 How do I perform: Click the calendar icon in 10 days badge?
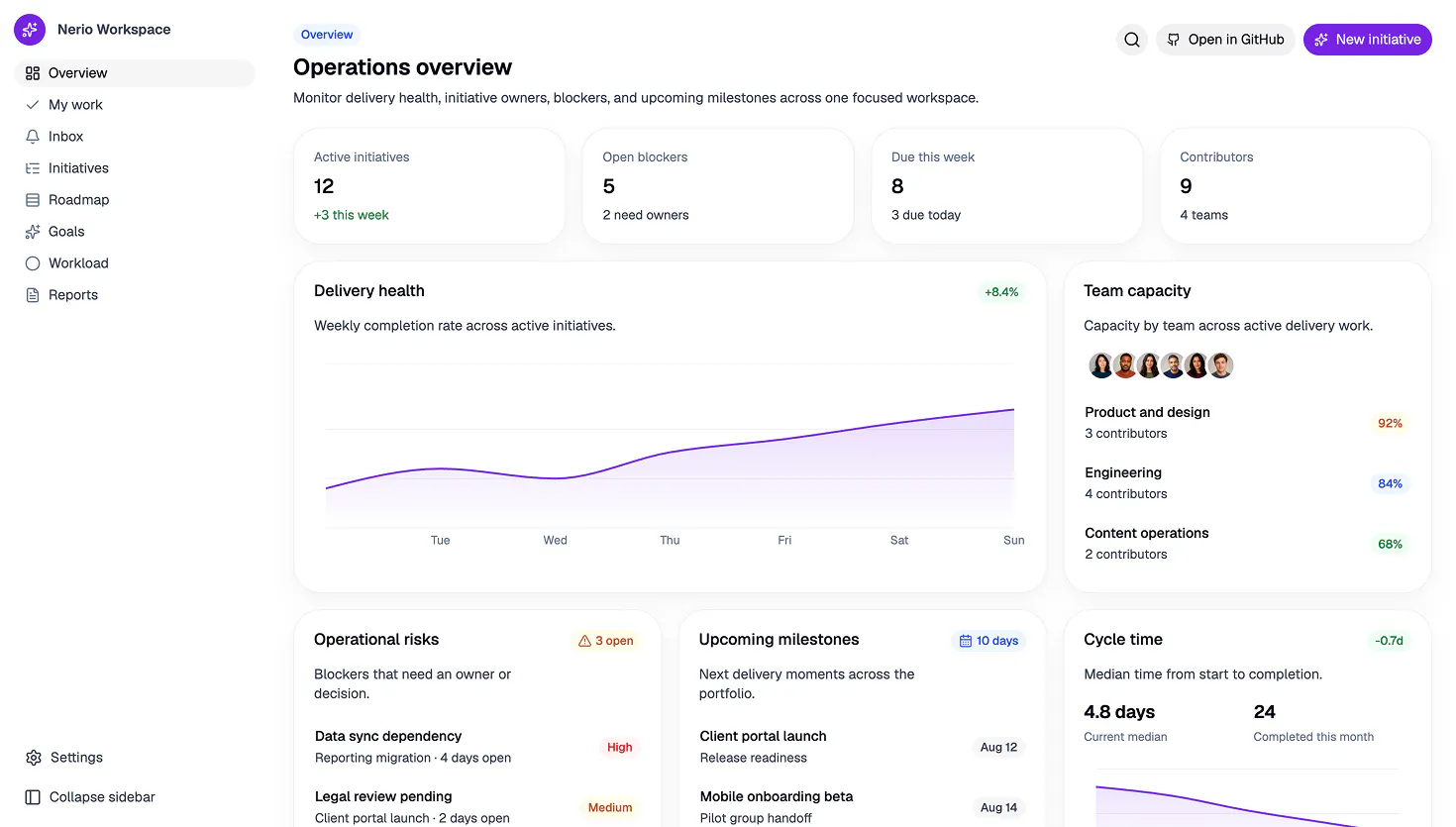[x=966, y=641]
